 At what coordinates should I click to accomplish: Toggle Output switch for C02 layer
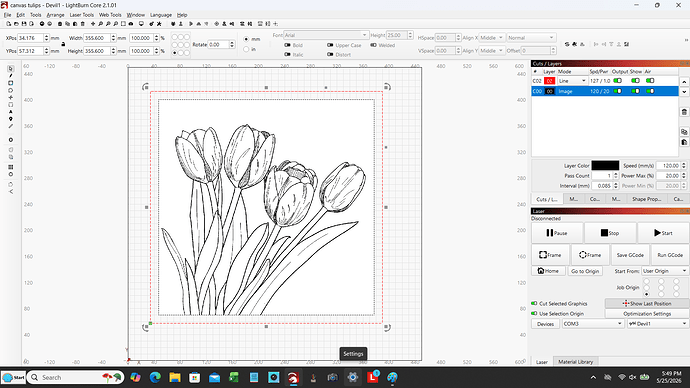pyautogui.click(x=617, y=81)
